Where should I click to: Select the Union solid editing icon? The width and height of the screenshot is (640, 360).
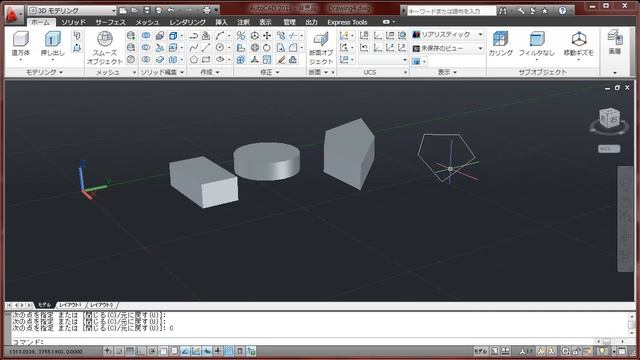(146, 36)
